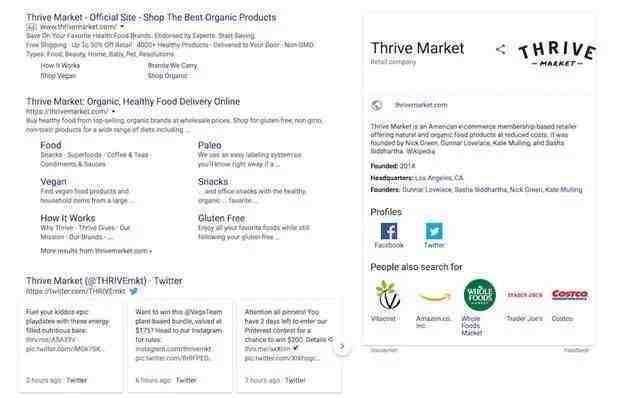
Task: Expand the ad URL dropdown arrow
Action: [x=122, y=27]
